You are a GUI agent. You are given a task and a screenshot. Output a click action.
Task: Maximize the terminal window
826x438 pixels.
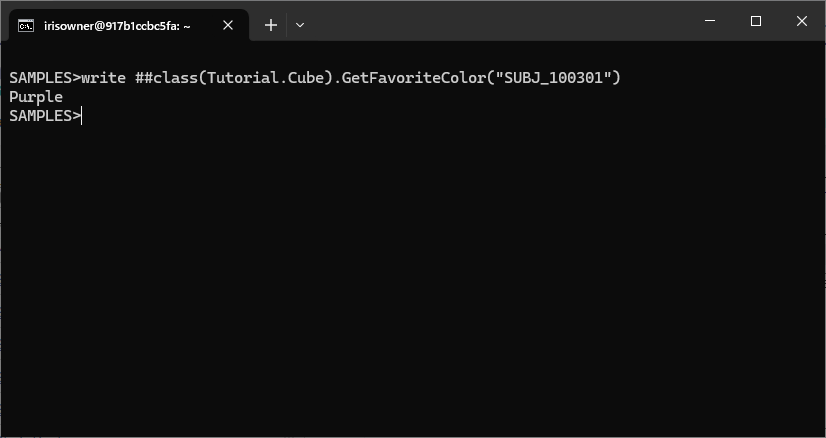click(x=755, y=21)
